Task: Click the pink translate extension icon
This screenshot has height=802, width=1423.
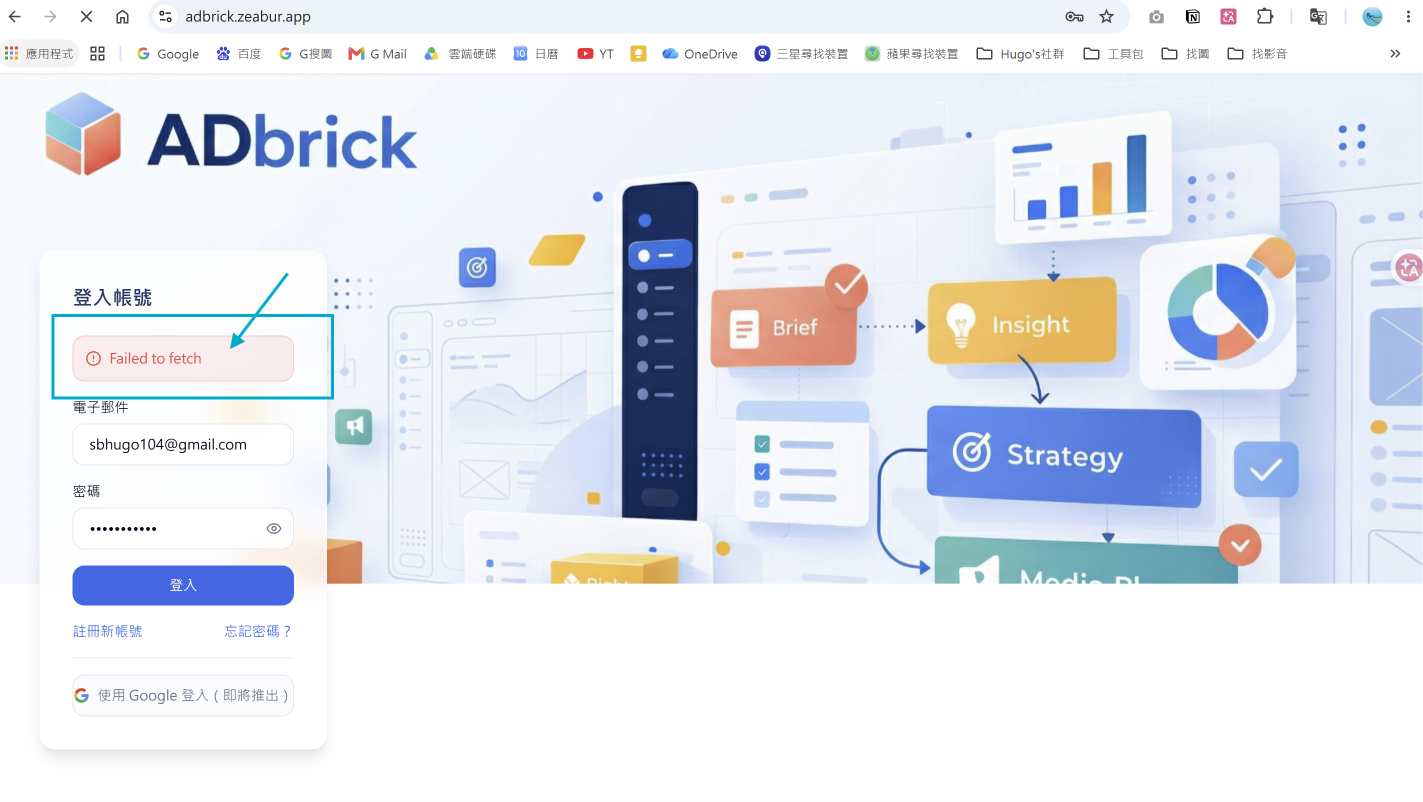Action: tap(1229, 17)
